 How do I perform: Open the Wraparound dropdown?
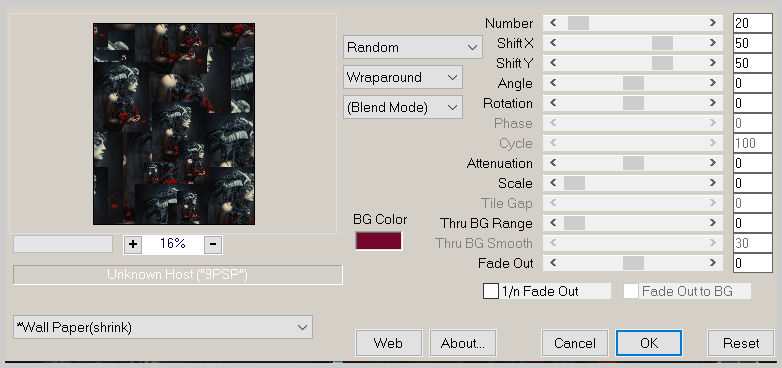(x=402, y=77)
